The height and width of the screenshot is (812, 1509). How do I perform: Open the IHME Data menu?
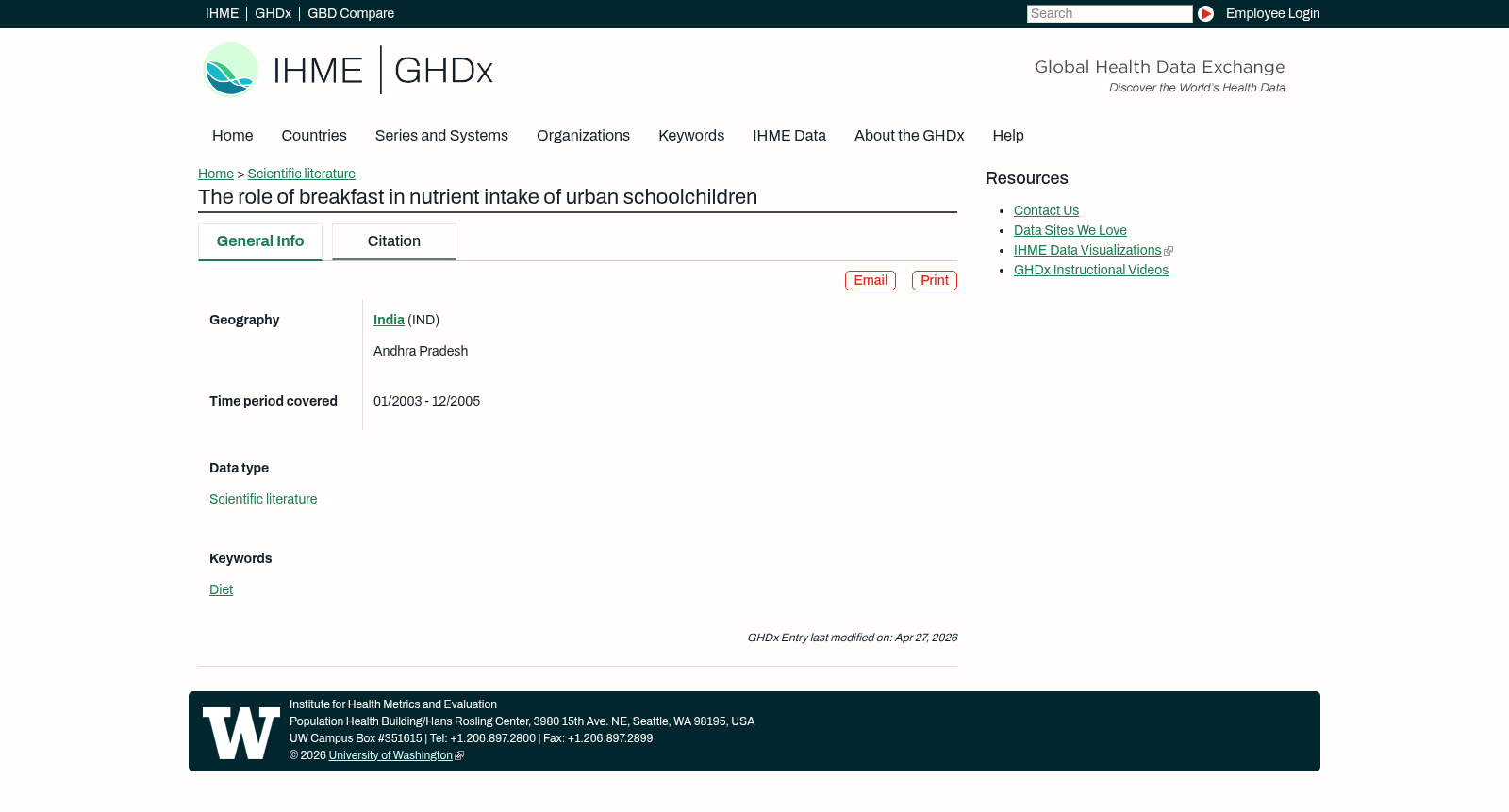click(789, 136)
